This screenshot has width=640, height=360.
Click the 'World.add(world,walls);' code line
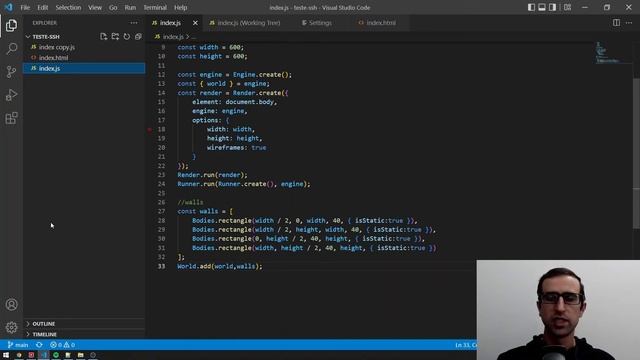tap(220, 266)
